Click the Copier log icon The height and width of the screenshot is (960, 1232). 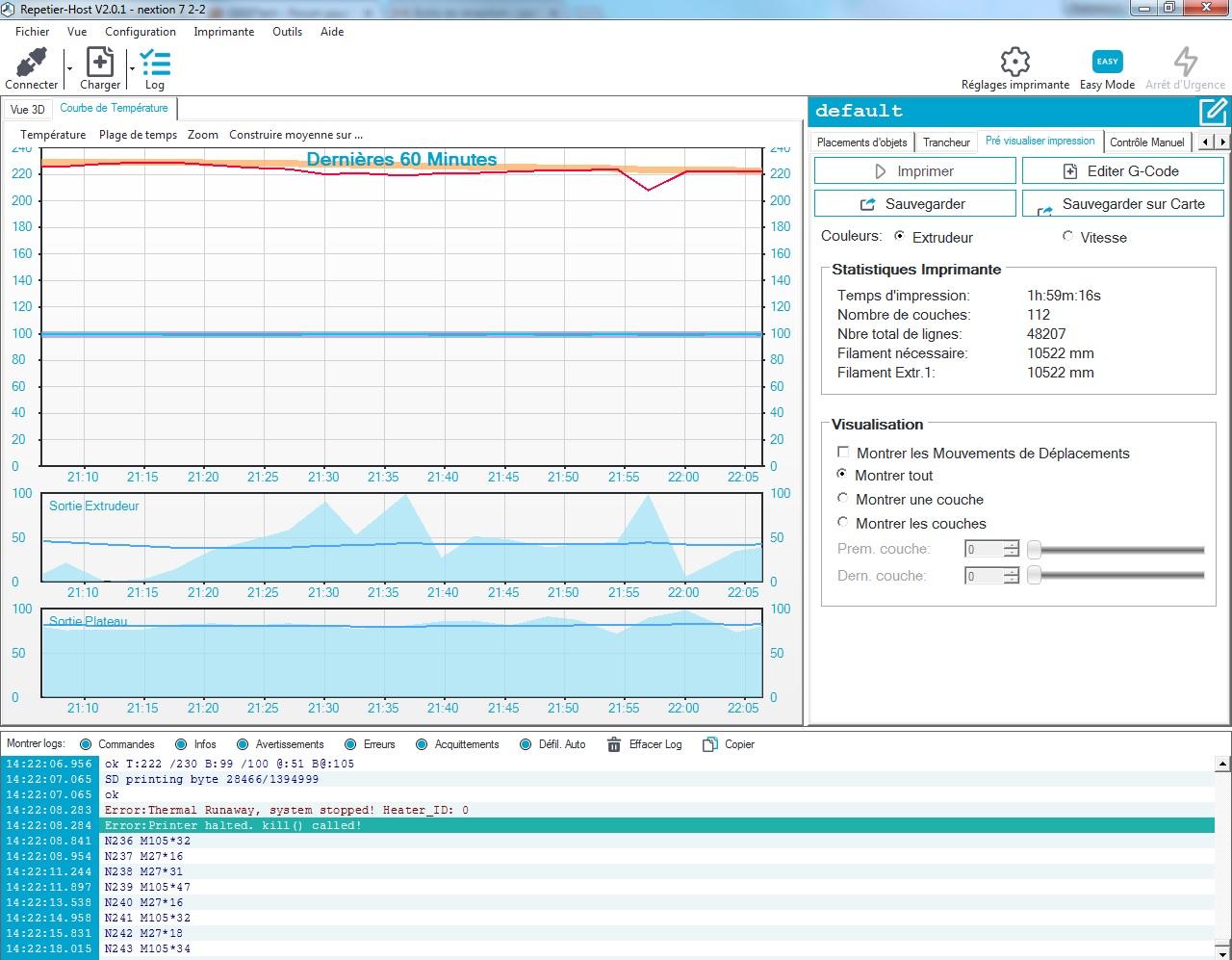point(710,744)
